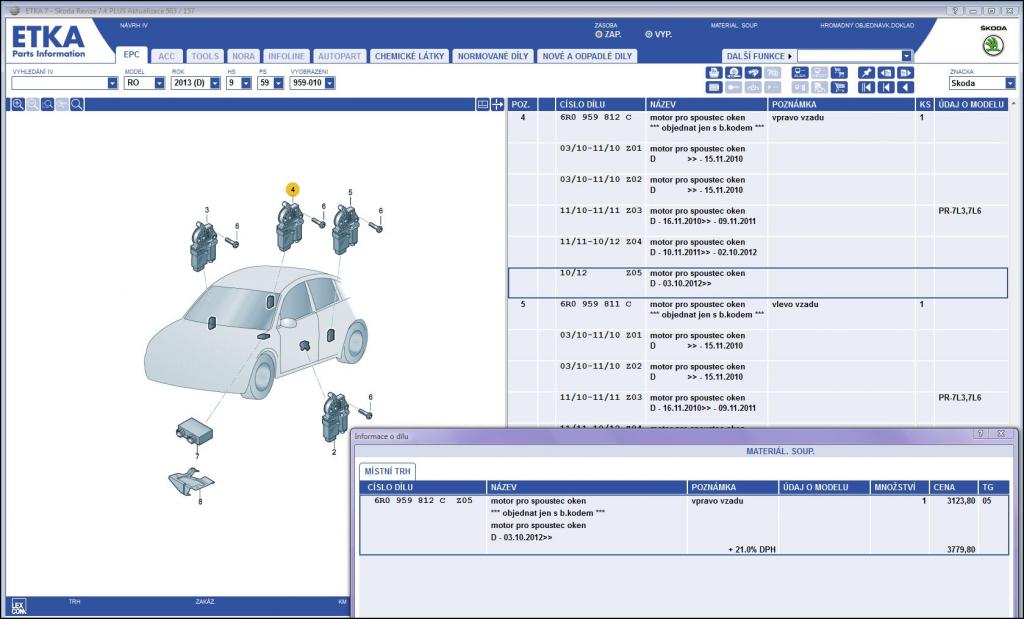
Task: Click the lower shopping cart toolbar icon
Action: (x=839, y=87)
